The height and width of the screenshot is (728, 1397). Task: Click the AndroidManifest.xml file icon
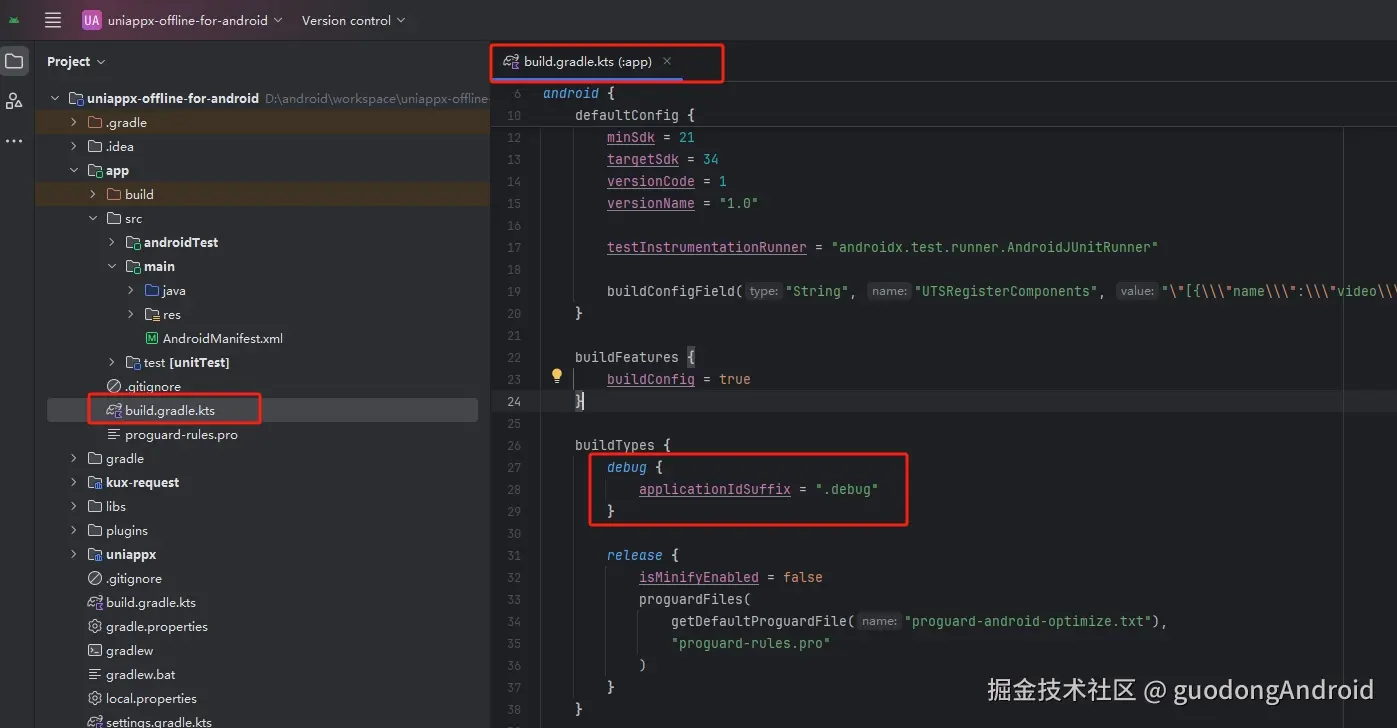(152, 338)
